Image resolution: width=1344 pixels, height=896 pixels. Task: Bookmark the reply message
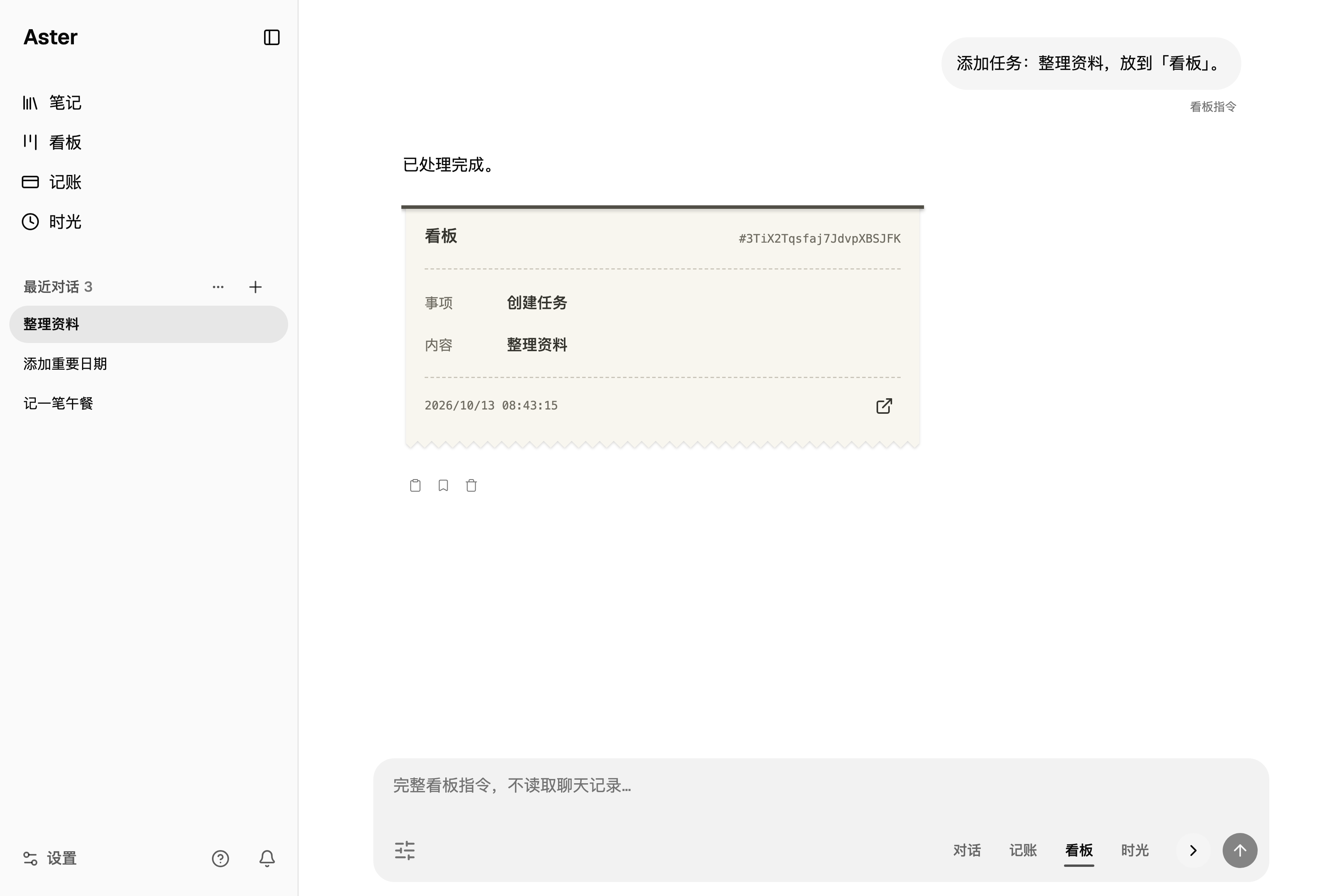tap(443, 486)
